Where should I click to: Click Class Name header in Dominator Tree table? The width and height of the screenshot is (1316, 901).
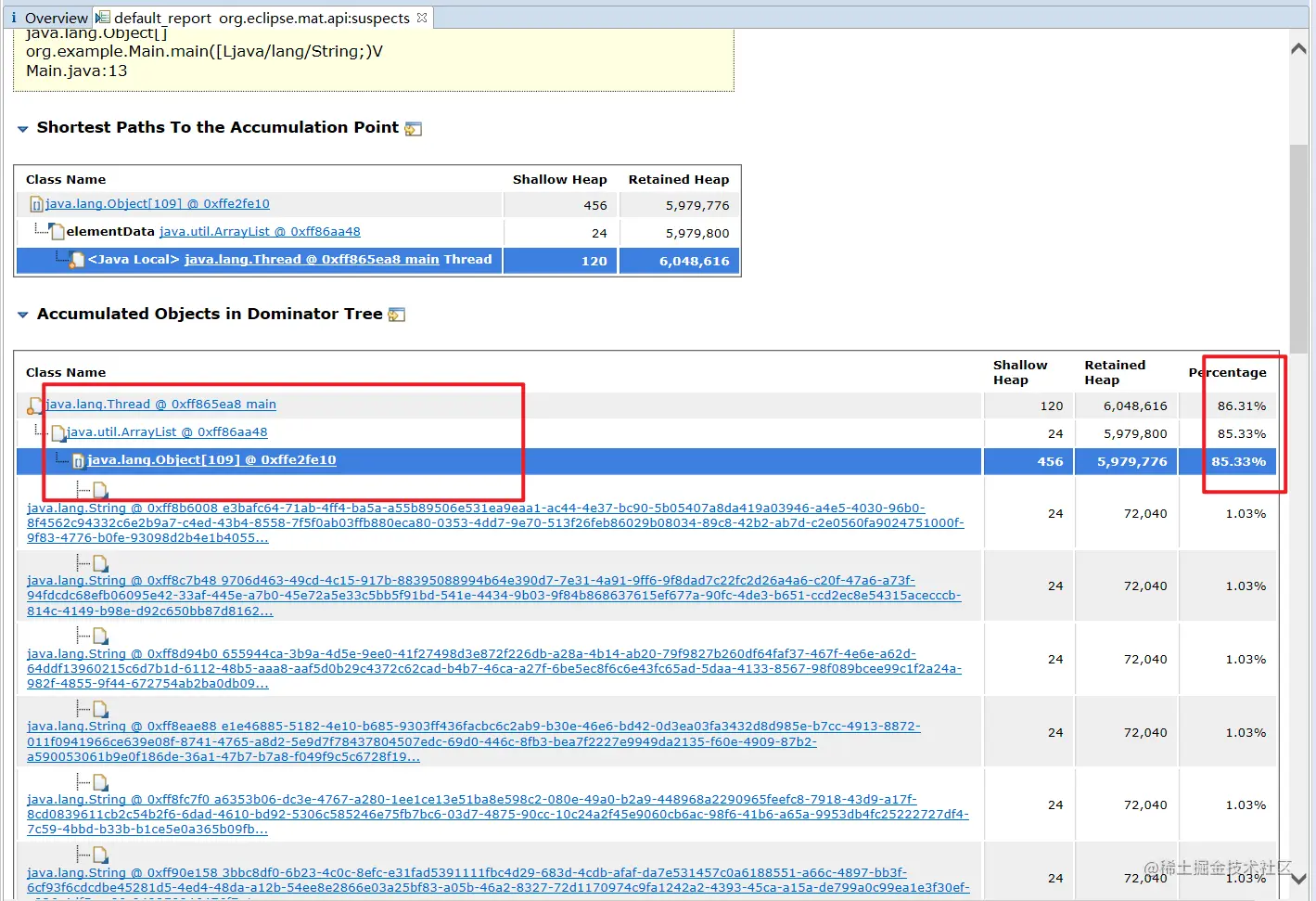pyautogui.click(x=66, y=373)
